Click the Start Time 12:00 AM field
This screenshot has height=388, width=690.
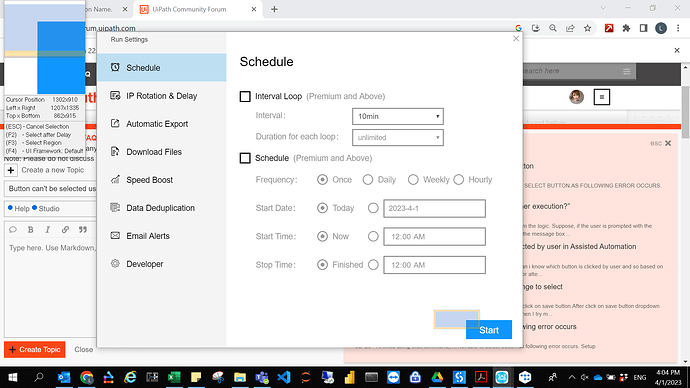434,237
